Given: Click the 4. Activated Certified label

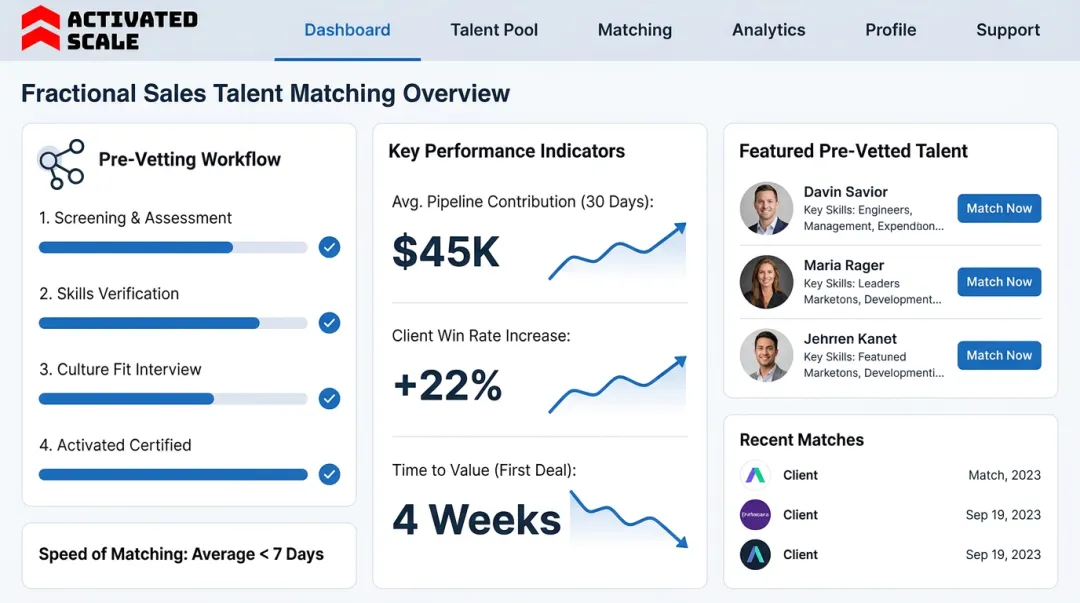Looking at the screenshot, I should [115, 445].
